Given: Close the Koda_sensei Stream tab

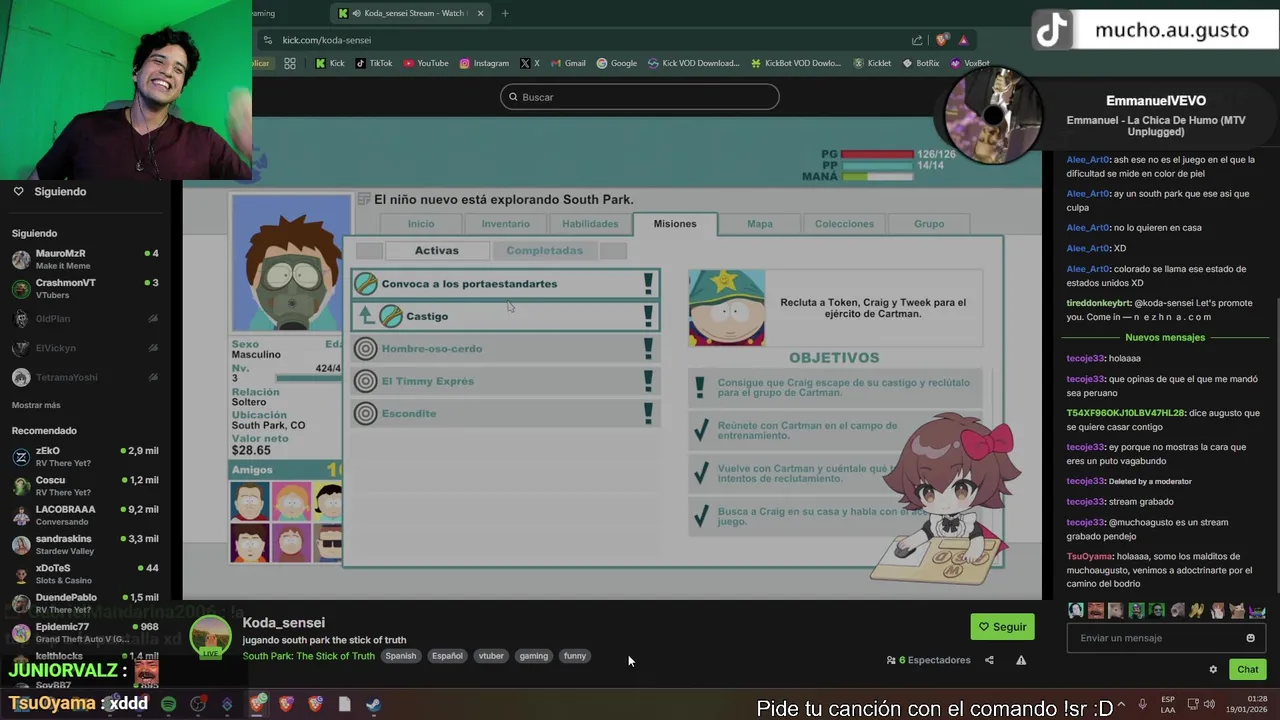Looking at the screenshot, I should pos(481,13).
